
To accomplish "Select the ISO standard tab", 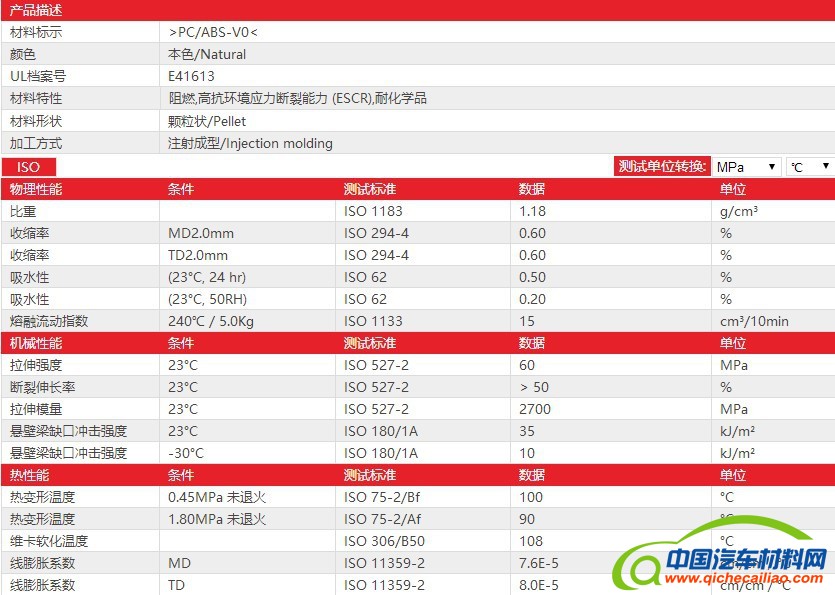I will tap(28, 167).
